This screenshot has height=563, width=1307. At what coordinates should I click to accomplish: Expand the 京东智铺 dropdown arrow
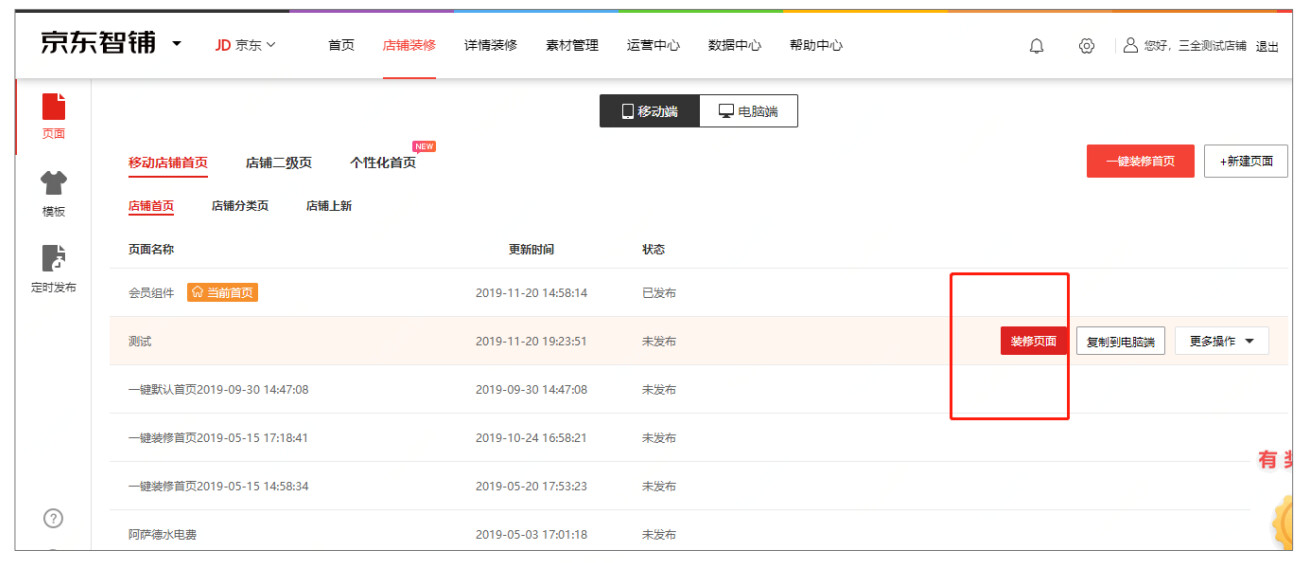click(x=177, y=45)
